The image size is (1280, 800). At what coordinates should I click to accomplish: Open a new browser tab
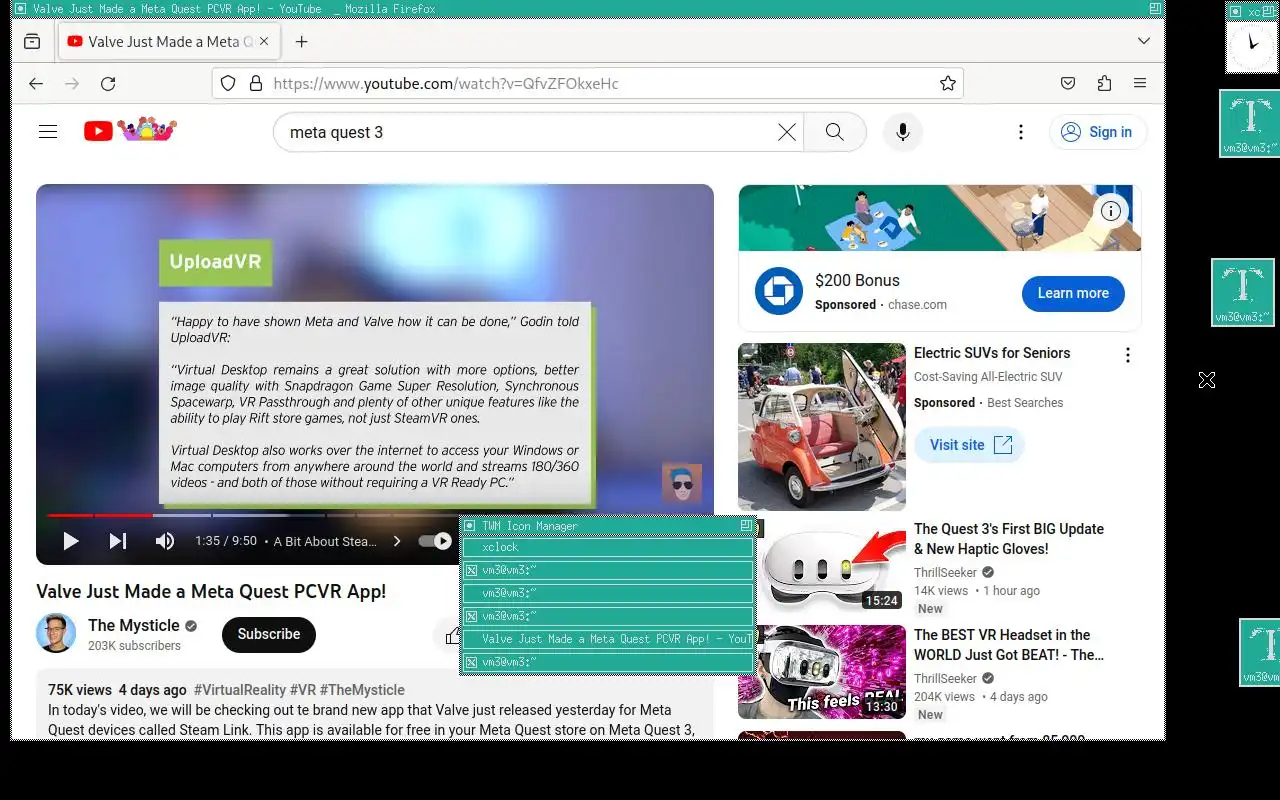(301, 41)
